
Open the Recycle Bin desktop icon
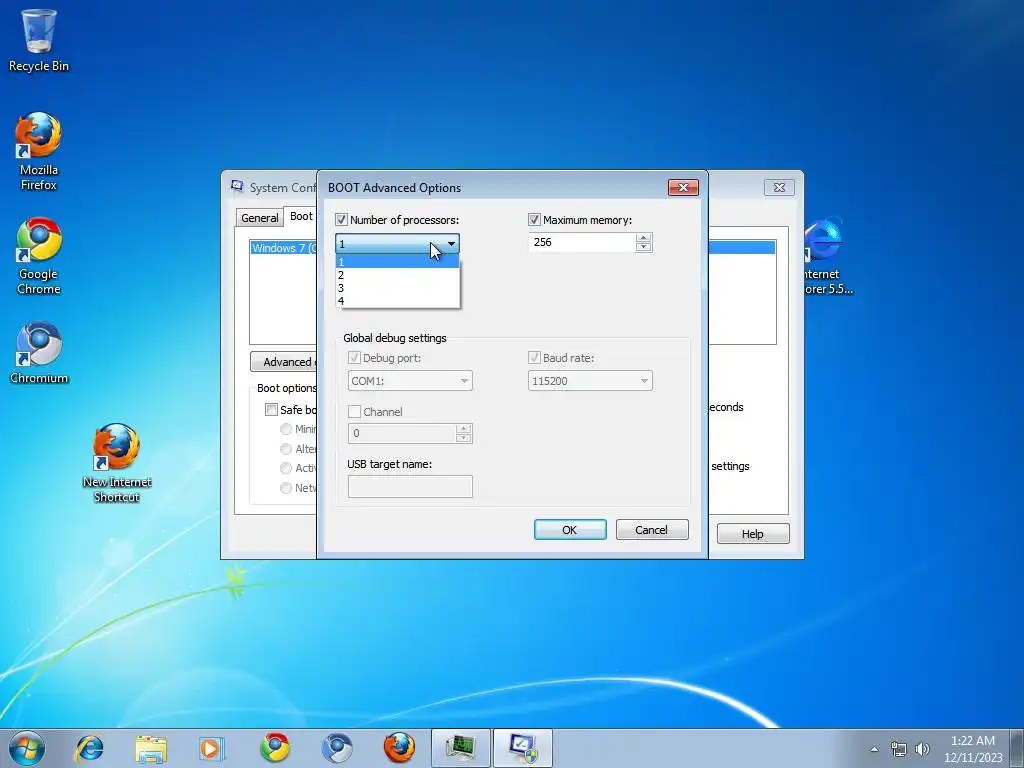coord(39,40)
